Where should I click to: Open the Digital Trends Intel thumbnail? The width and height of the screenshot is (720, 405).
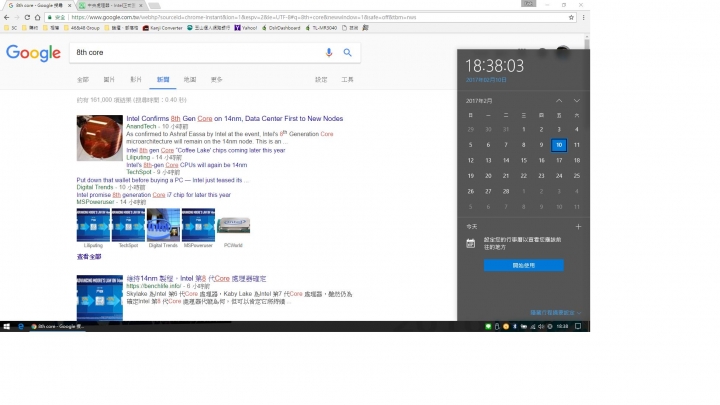tap(163, 225)
